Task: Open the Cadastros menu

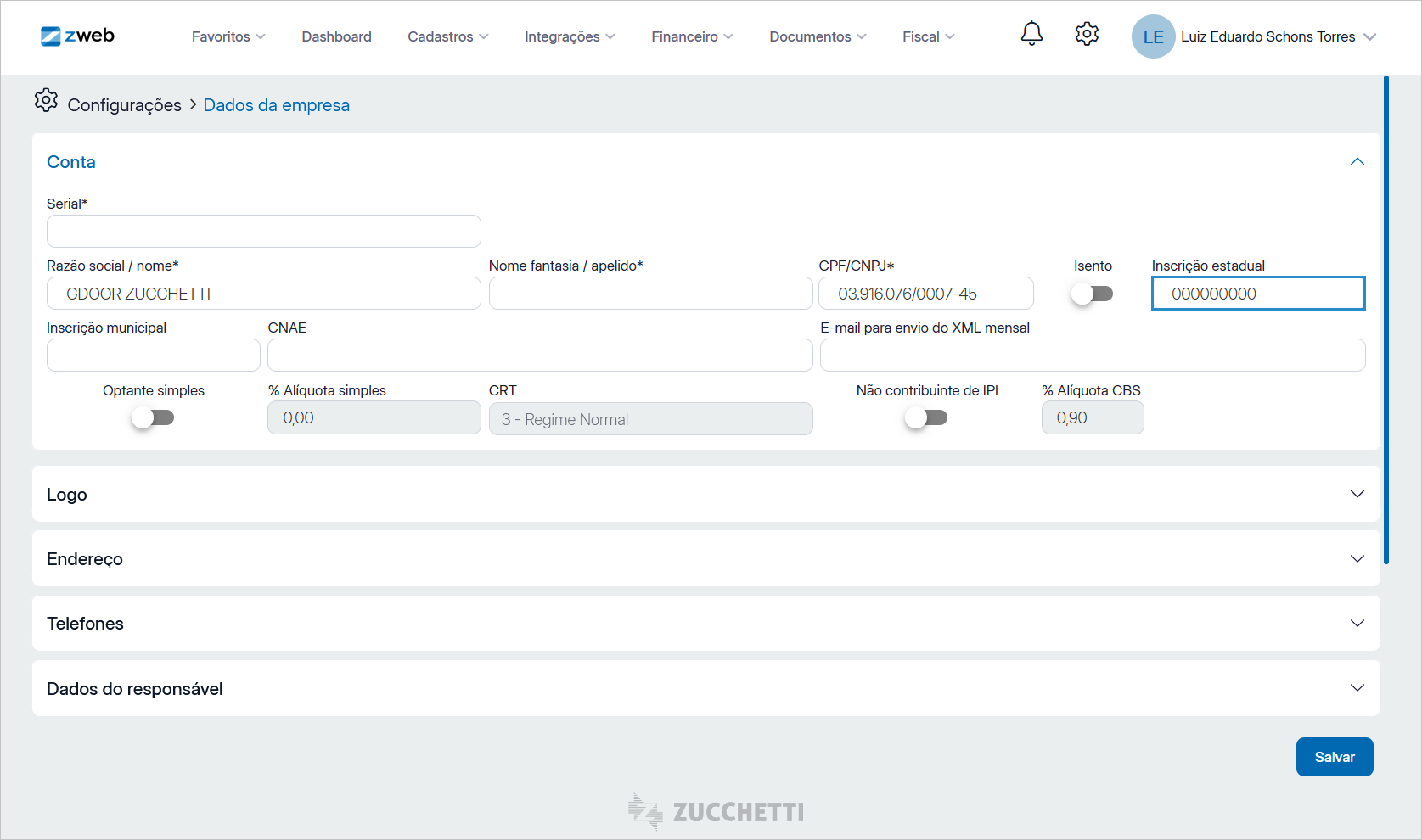Action: click(x=447, y=36)
